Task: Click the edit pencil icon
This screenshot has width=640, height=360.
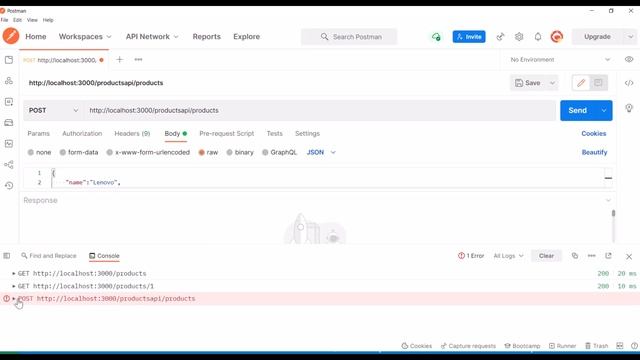Action: click(x=581, y=83)
